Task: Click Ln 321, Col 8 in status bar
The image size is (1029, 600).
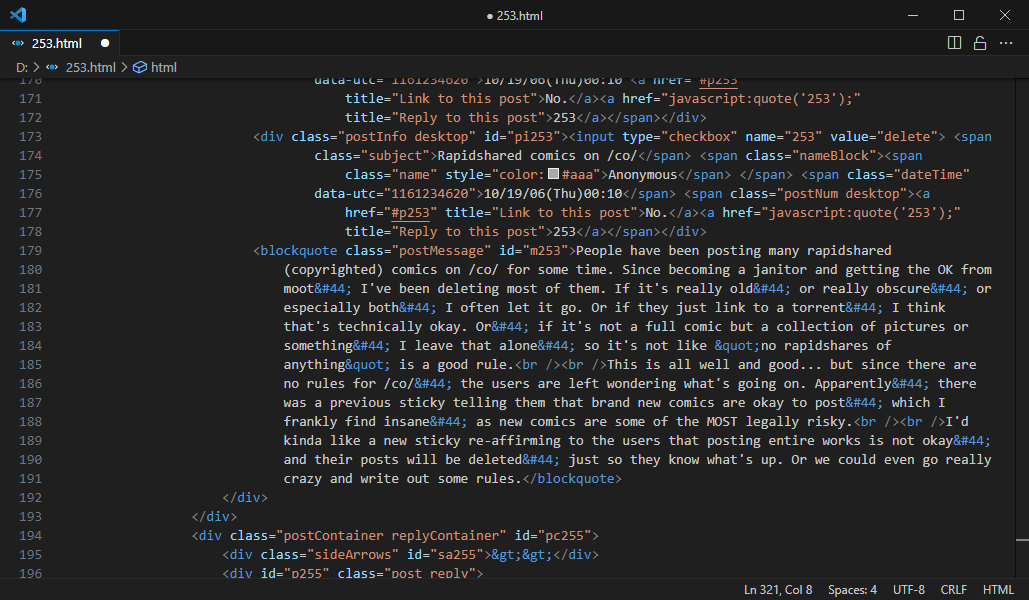Action: (x=778, y=589)
